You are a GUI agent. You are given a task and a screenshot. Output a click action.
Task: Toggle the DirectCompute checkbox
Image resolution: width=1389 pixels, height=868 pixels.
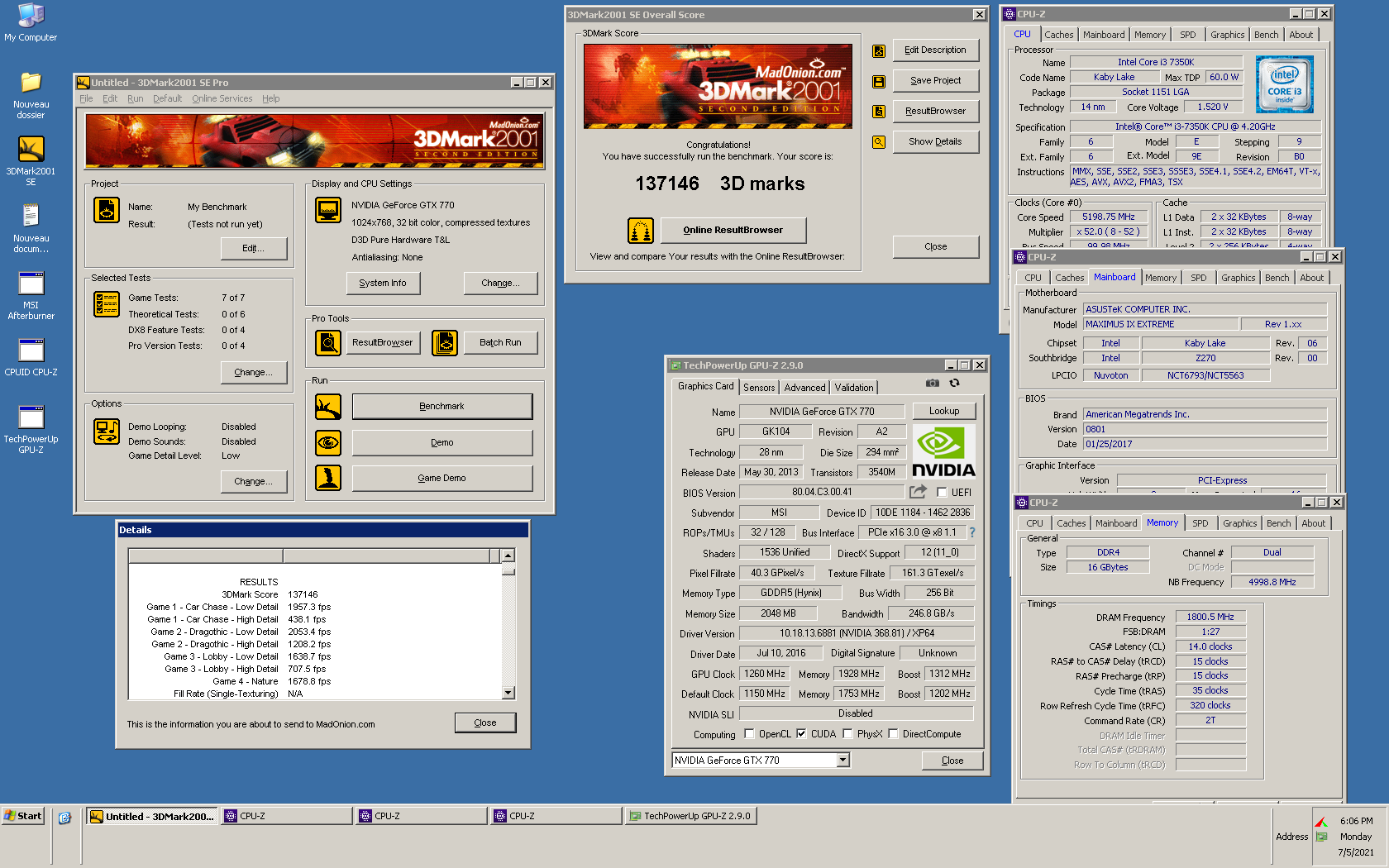[x=893, y=734]
